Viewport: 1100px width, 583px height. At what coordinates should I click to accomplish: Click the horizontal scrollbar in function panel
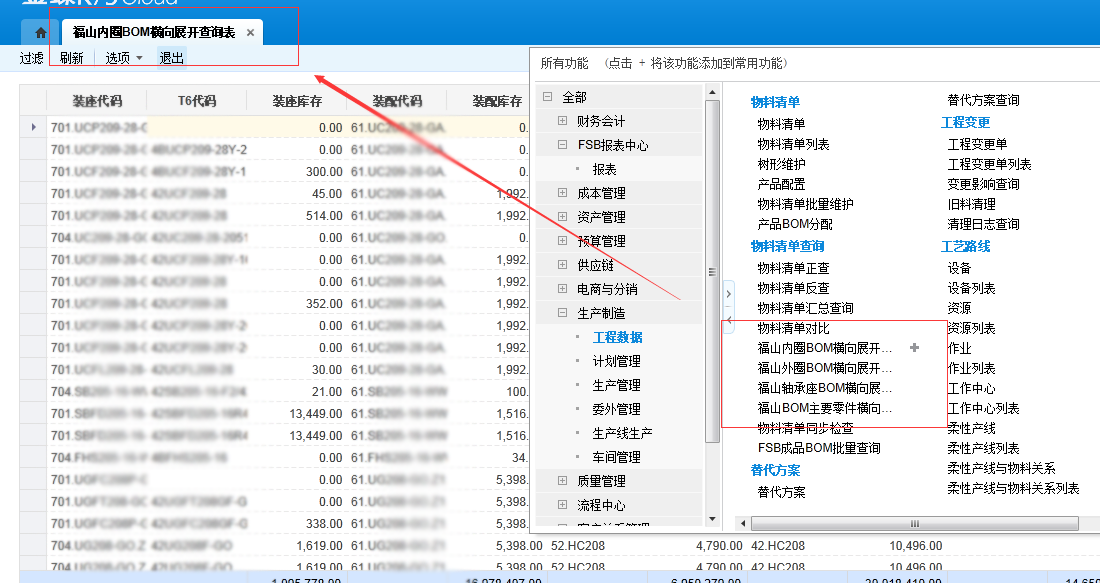pyautogui.click(x=913, y=524)
